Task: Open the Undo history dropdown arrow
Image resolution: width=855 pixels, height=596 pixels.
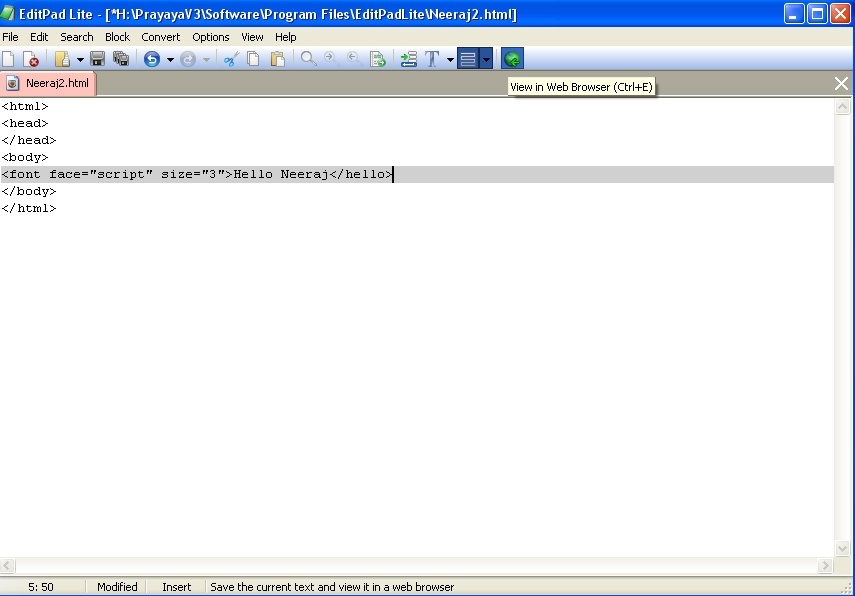Action: click(170, 58)
